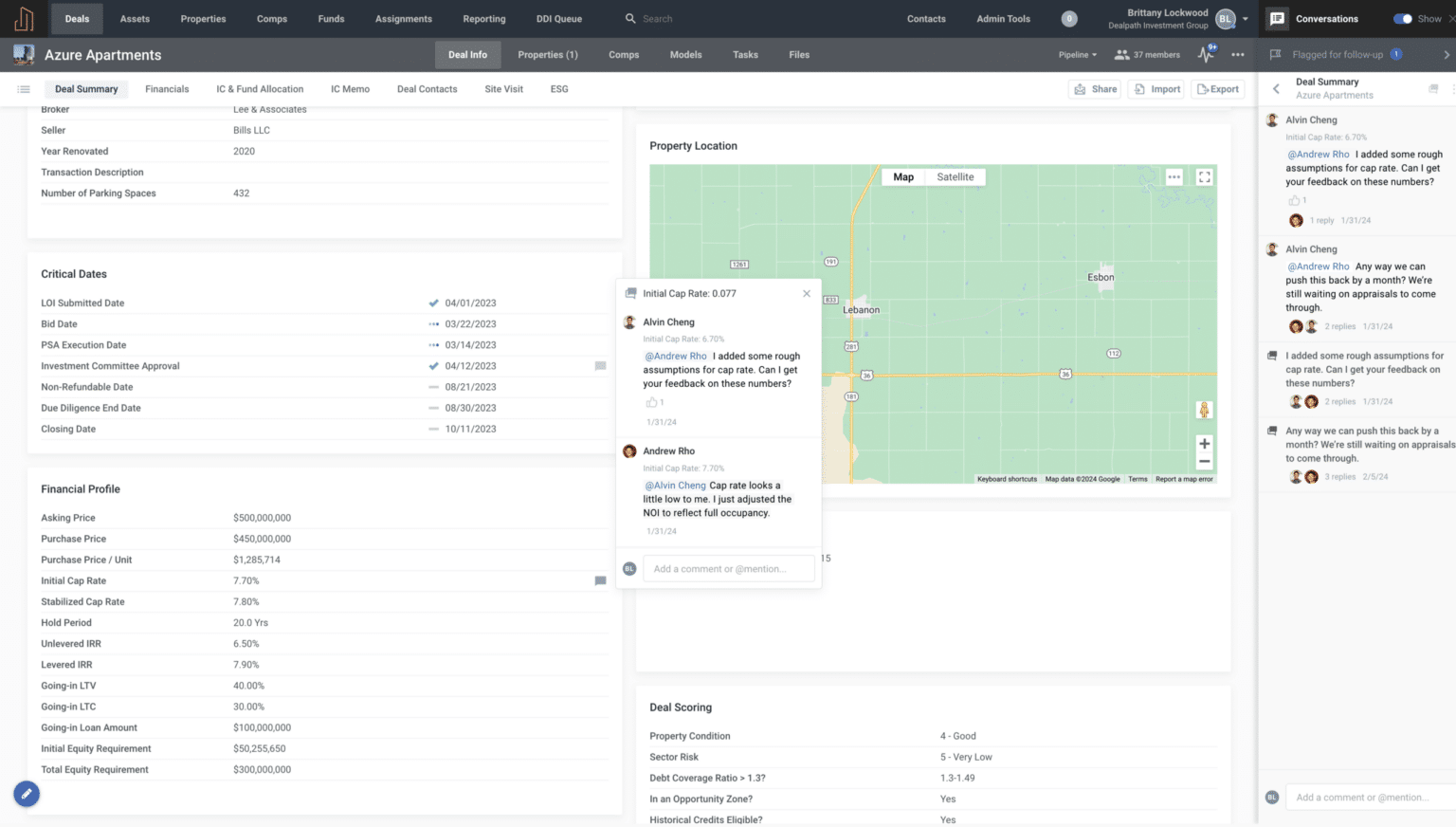Click the Export button
1456x827 pixels.
(1218, 89)
